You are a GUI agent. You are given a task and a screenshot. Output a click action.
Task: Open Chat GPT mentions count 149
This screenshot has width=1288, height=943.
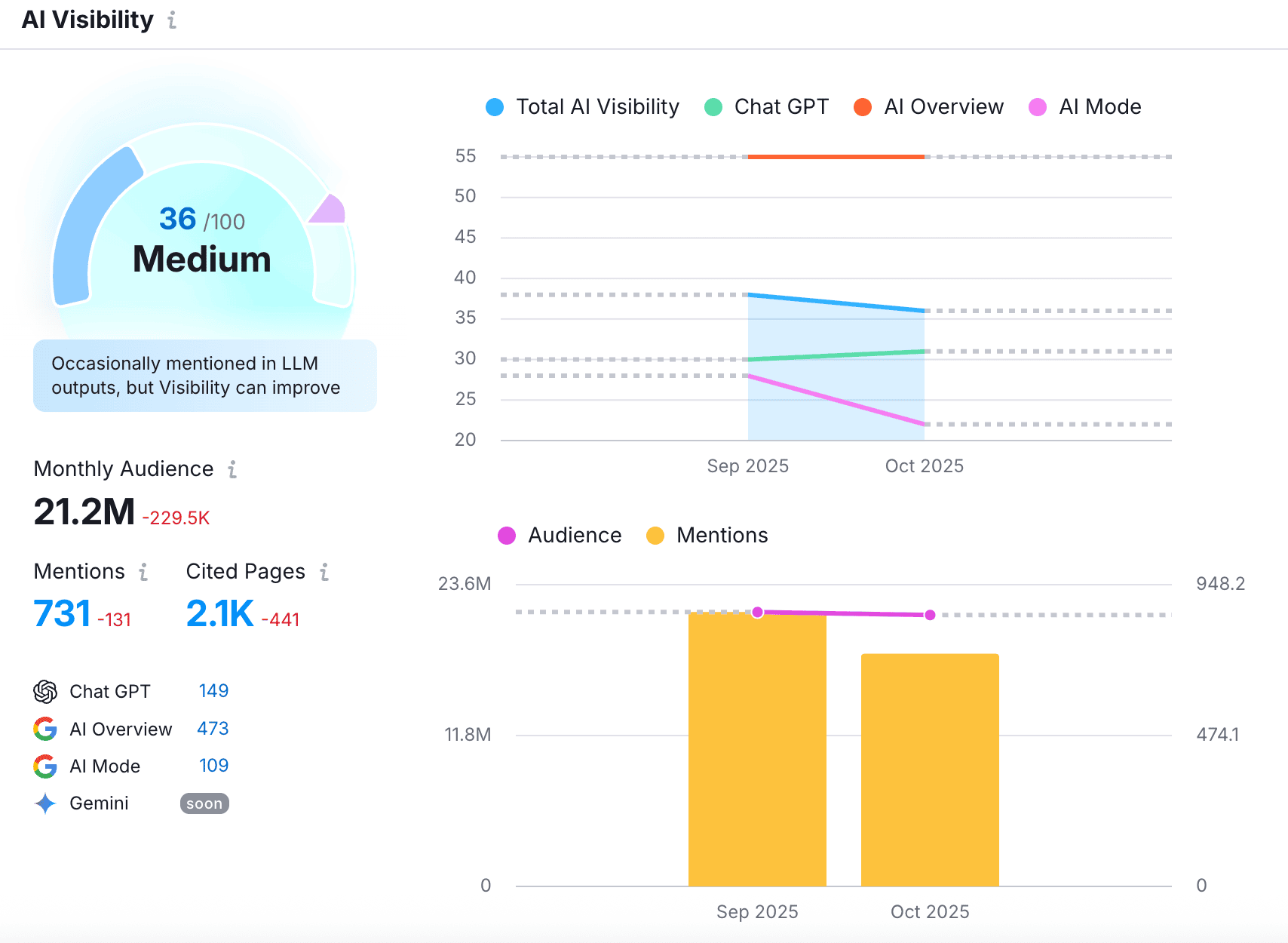coord(213,691)
